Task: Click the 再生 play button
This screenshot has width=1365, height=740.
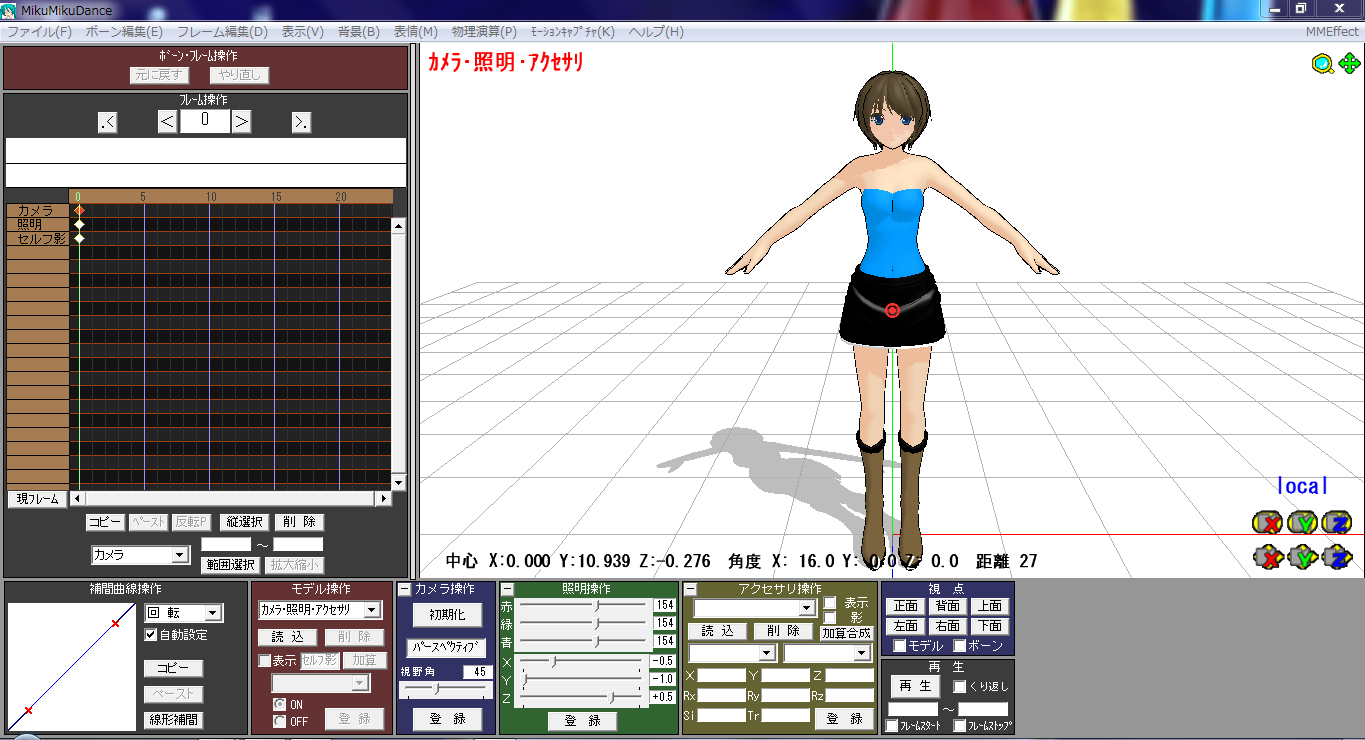Action: pyautogui.click(x=915, y=687)
